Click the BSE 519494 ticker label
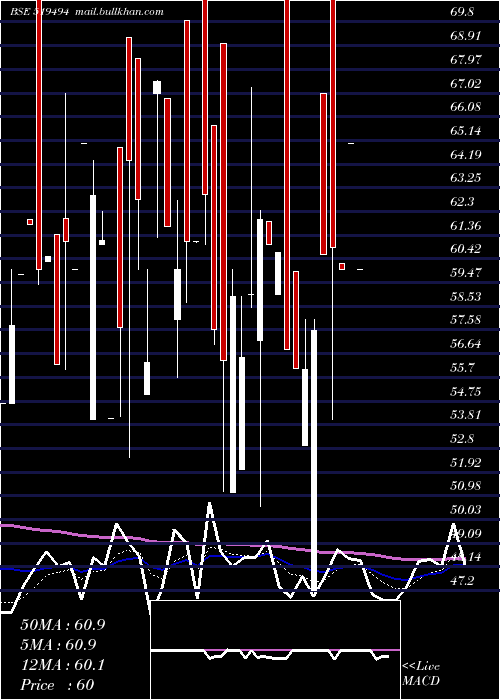 pyautogui.click(x=39, y=12)
